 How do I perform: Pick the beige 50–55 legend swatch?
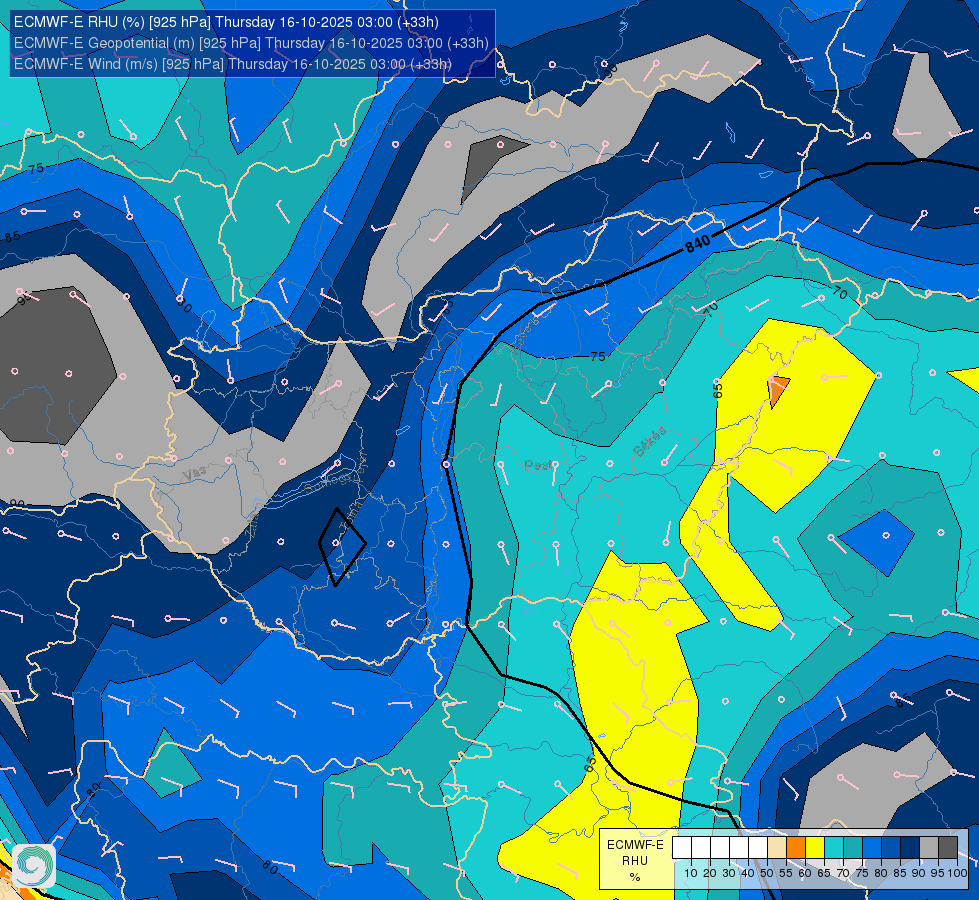pos(777,848)
